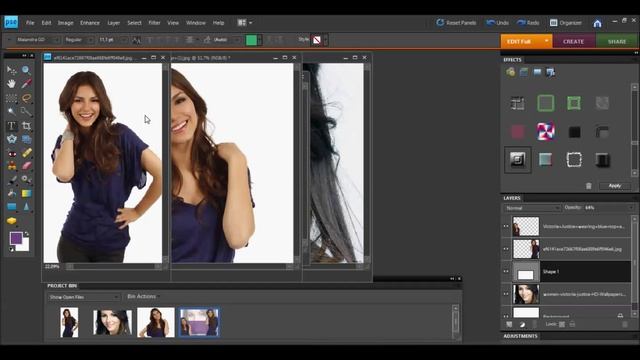Screen dimensions: 640x360
Task: Click the Undo button
Action: [x=497, y=23]
